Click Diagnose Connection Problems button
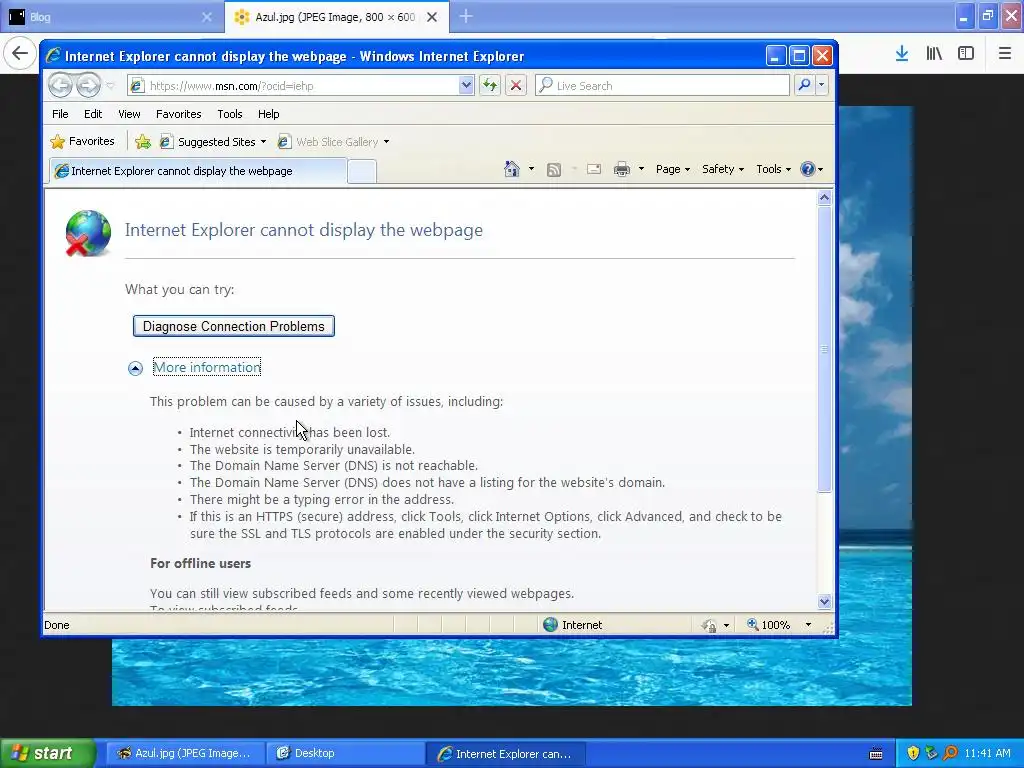This screenshot has height=768, width=1024. [234, 326]
